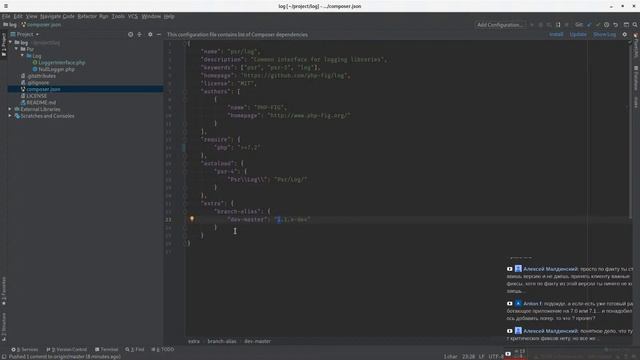
Task: Open the TODO tool window
Action: coord(162,349)
